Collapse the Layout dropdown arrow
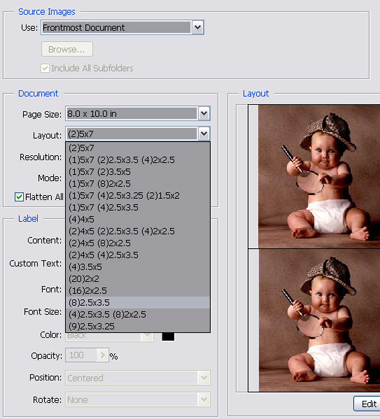Screen dimensions: 380x419 [204, 134]
